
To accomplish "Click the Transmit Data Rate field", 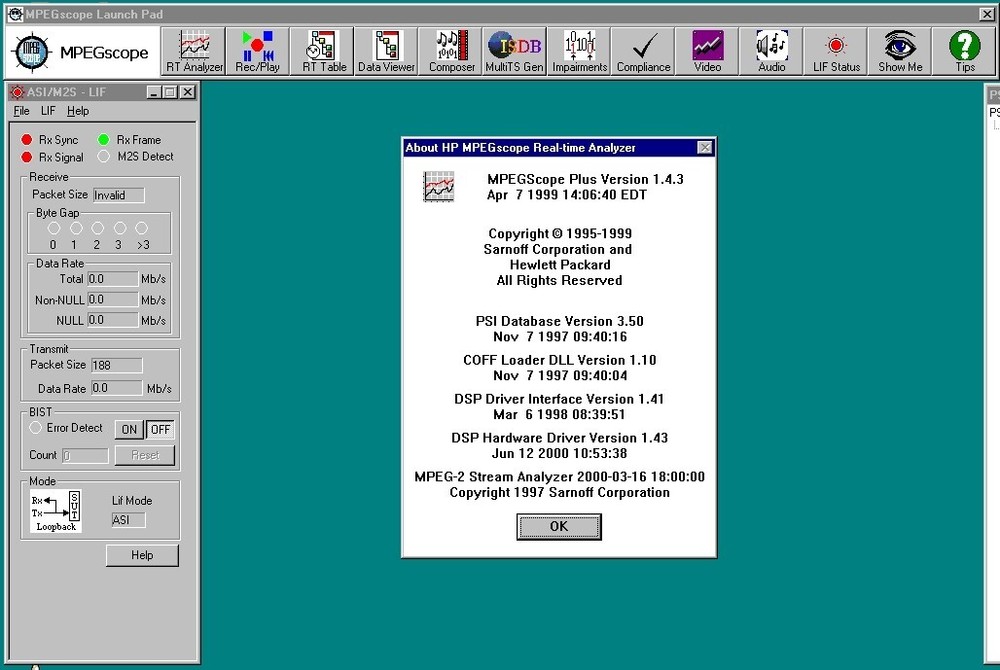I will click(x=116, y=388).
